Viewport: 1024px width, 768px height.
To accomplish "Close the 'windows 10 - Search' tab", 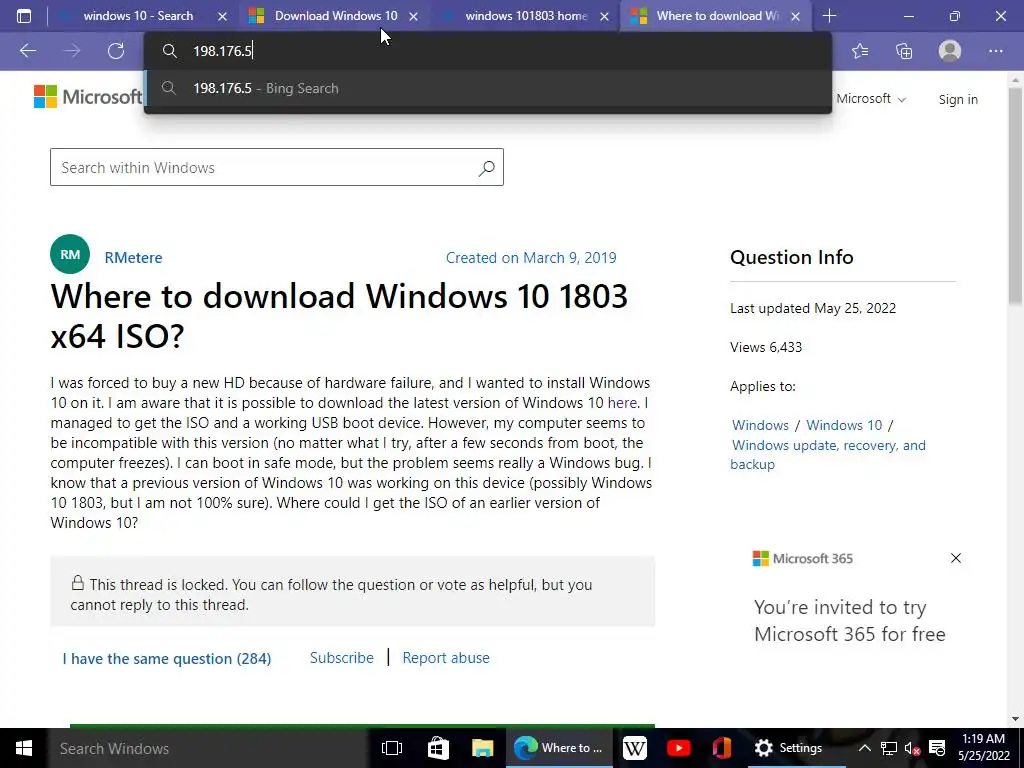I will pyautogui.click(x=222, y=16).
